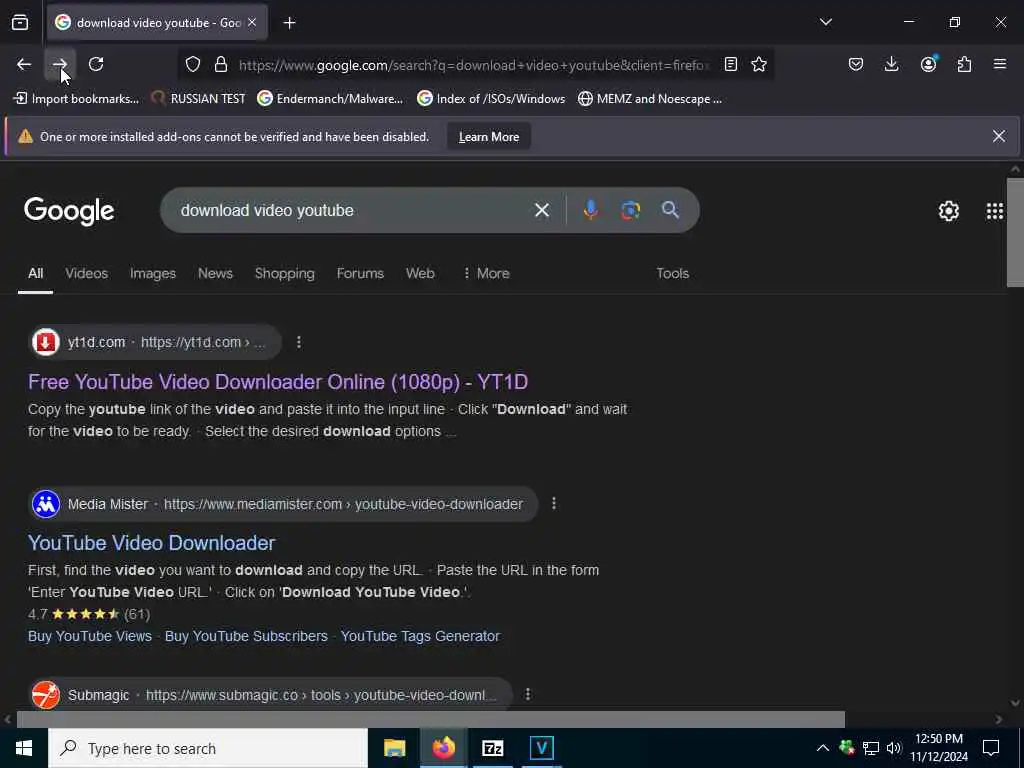Toggle reader view in address bar

pos(731,64)
